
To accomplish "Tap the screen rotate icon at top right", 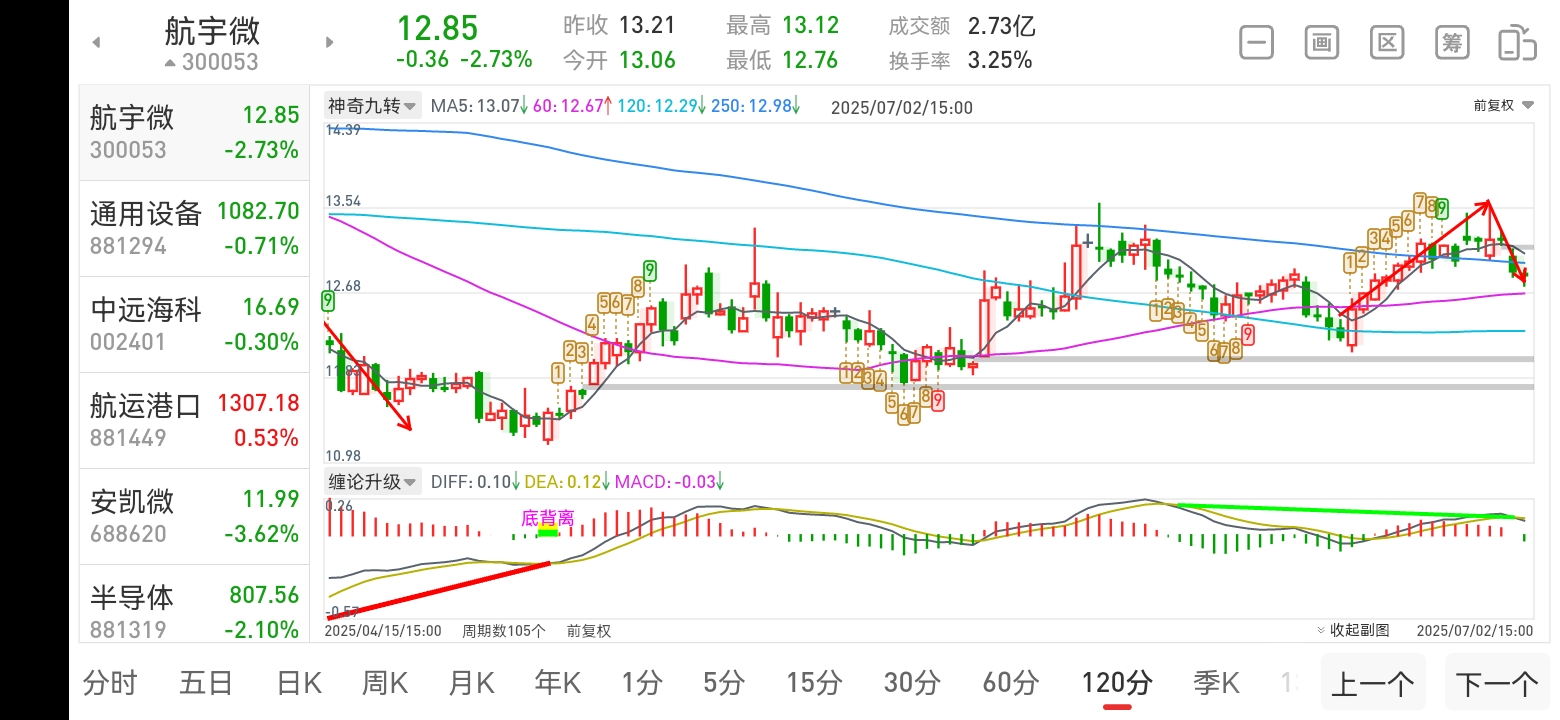I will [x=1517, y=43].
